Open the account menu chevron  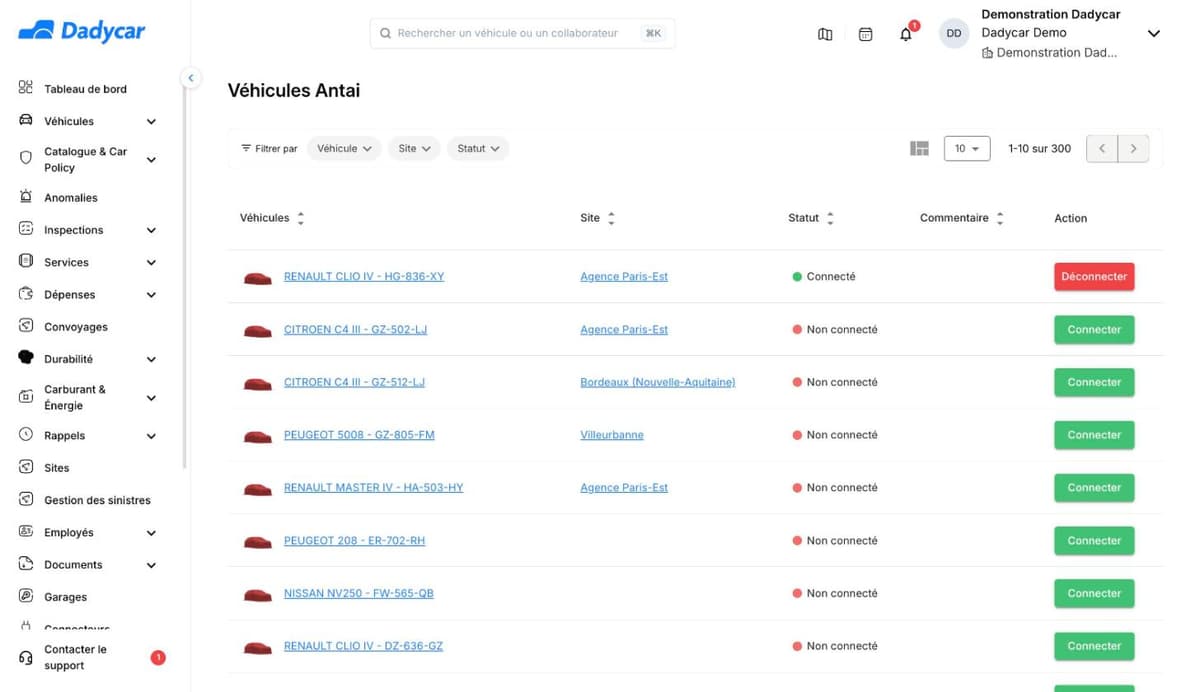tap(1153, 34)
